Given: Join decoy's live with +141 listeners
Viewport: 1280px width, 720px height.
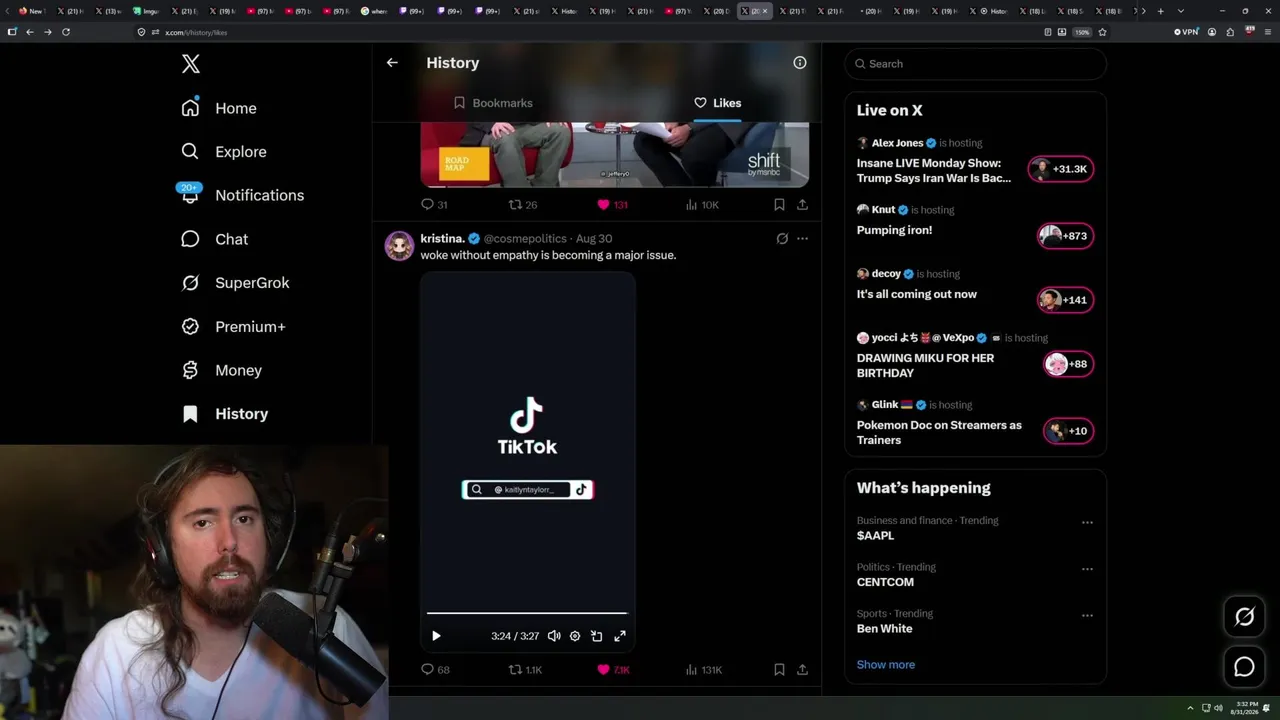Looking at the screenshot, I should pos(1066,300).
